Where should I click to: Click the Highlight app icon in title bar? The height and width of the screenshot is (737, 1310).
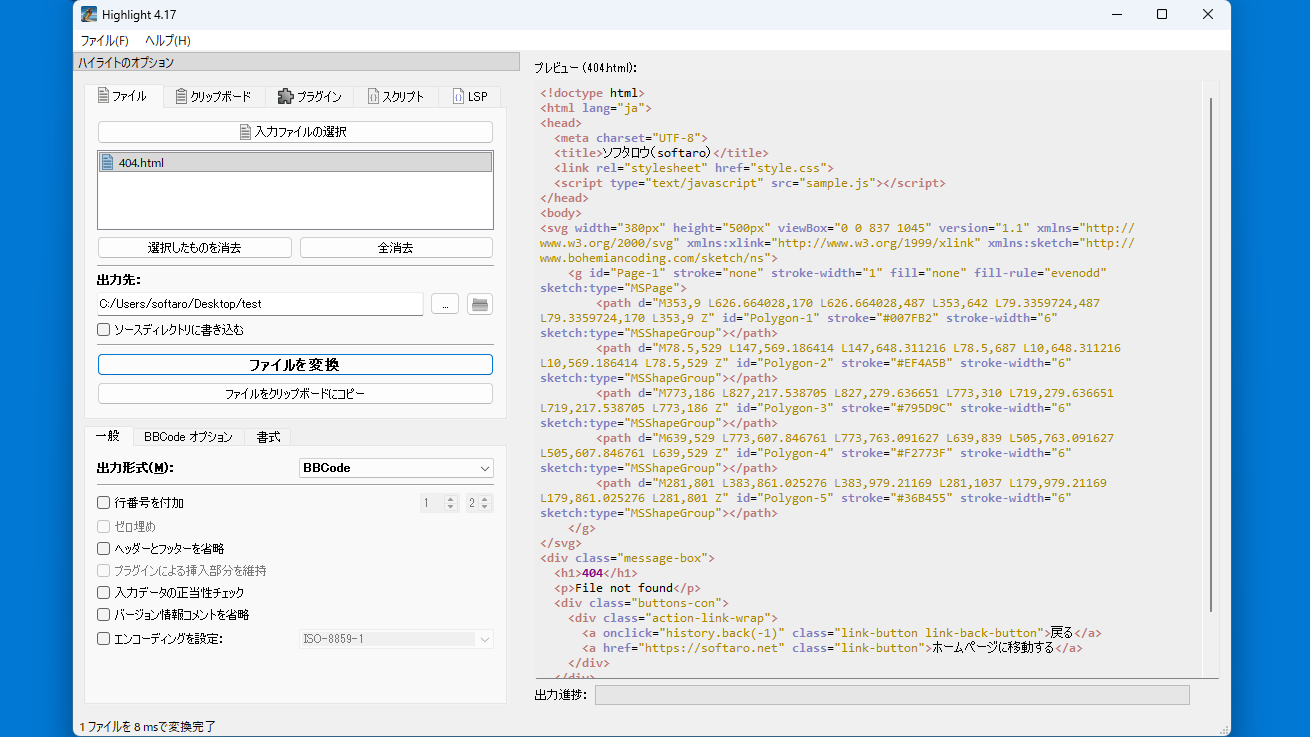[89, 14]
